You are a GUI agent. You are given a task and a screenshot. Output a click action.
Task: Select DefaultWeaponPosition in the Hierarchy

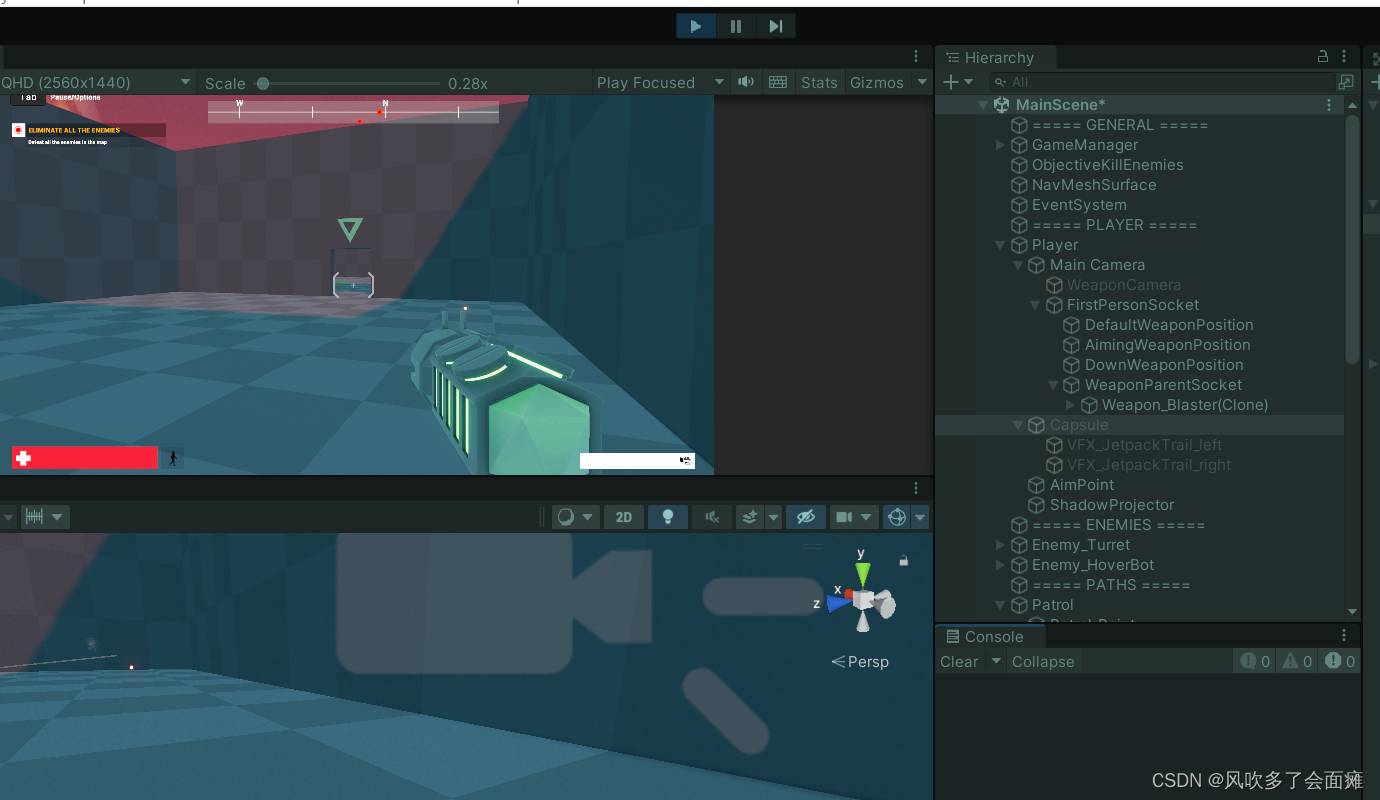(x=1169, y=325)
